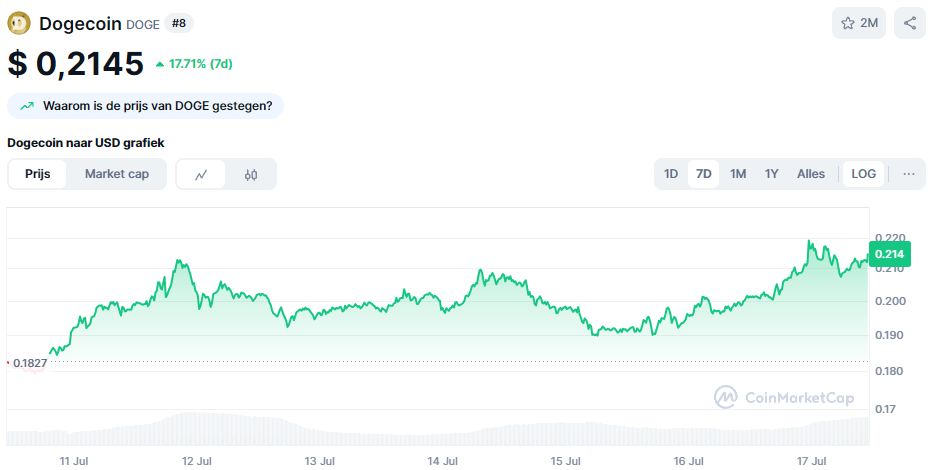Click the $ 0,2145 price value
The height and width of the screenshot is (470, 933).
point(76,64)
